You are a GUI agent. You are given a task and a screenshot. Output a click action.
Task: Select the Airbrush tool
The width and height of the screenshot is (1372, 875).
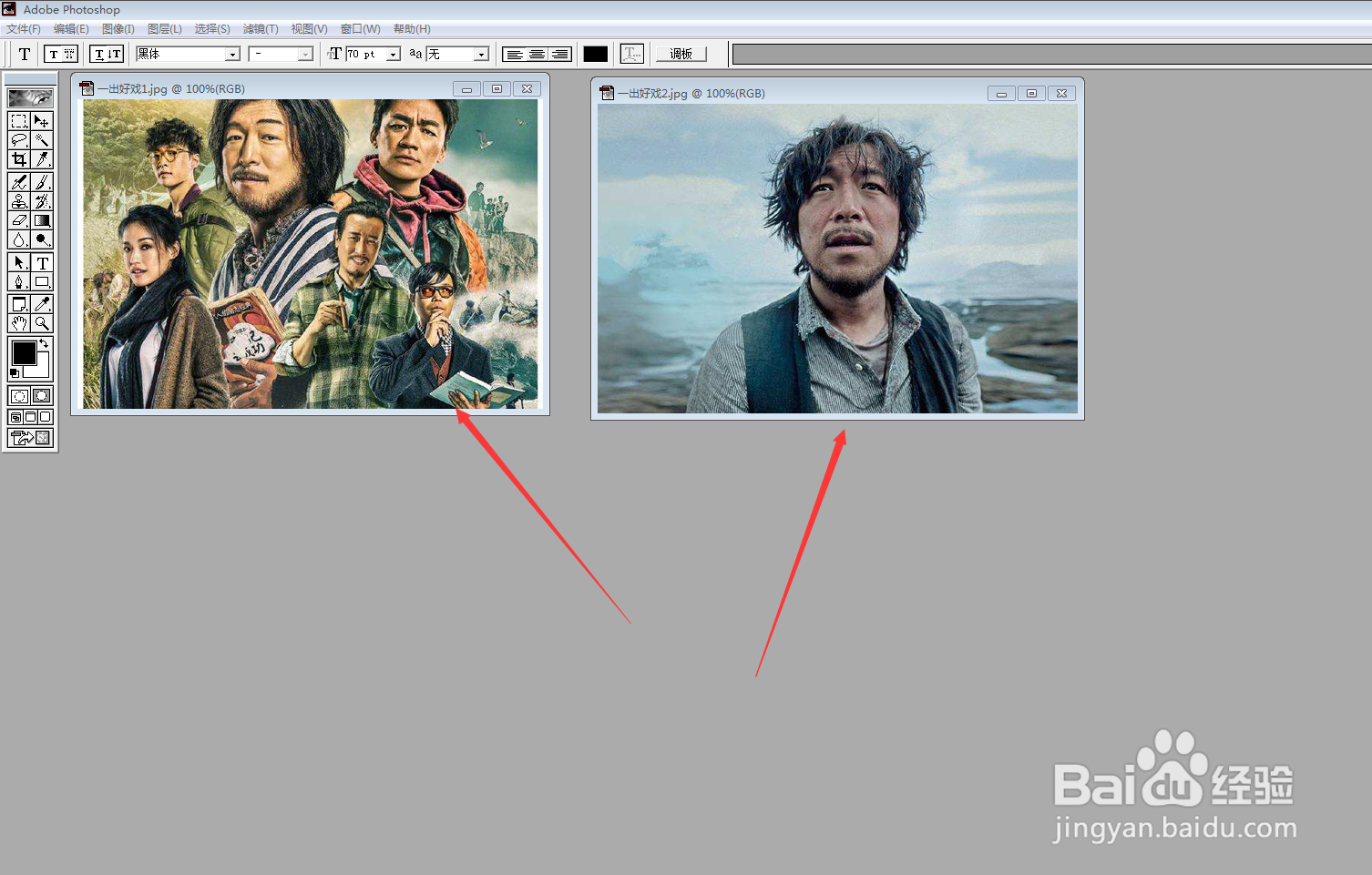click(x=19, y=182)
